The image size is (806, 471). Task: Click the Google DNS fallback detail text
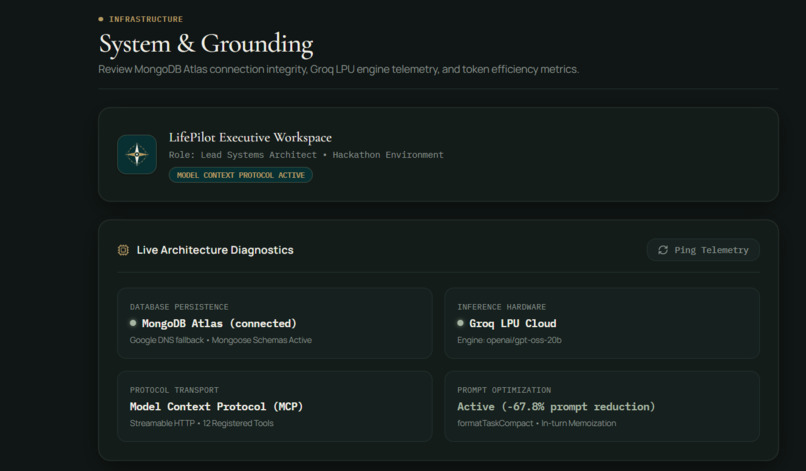point(221,340)
